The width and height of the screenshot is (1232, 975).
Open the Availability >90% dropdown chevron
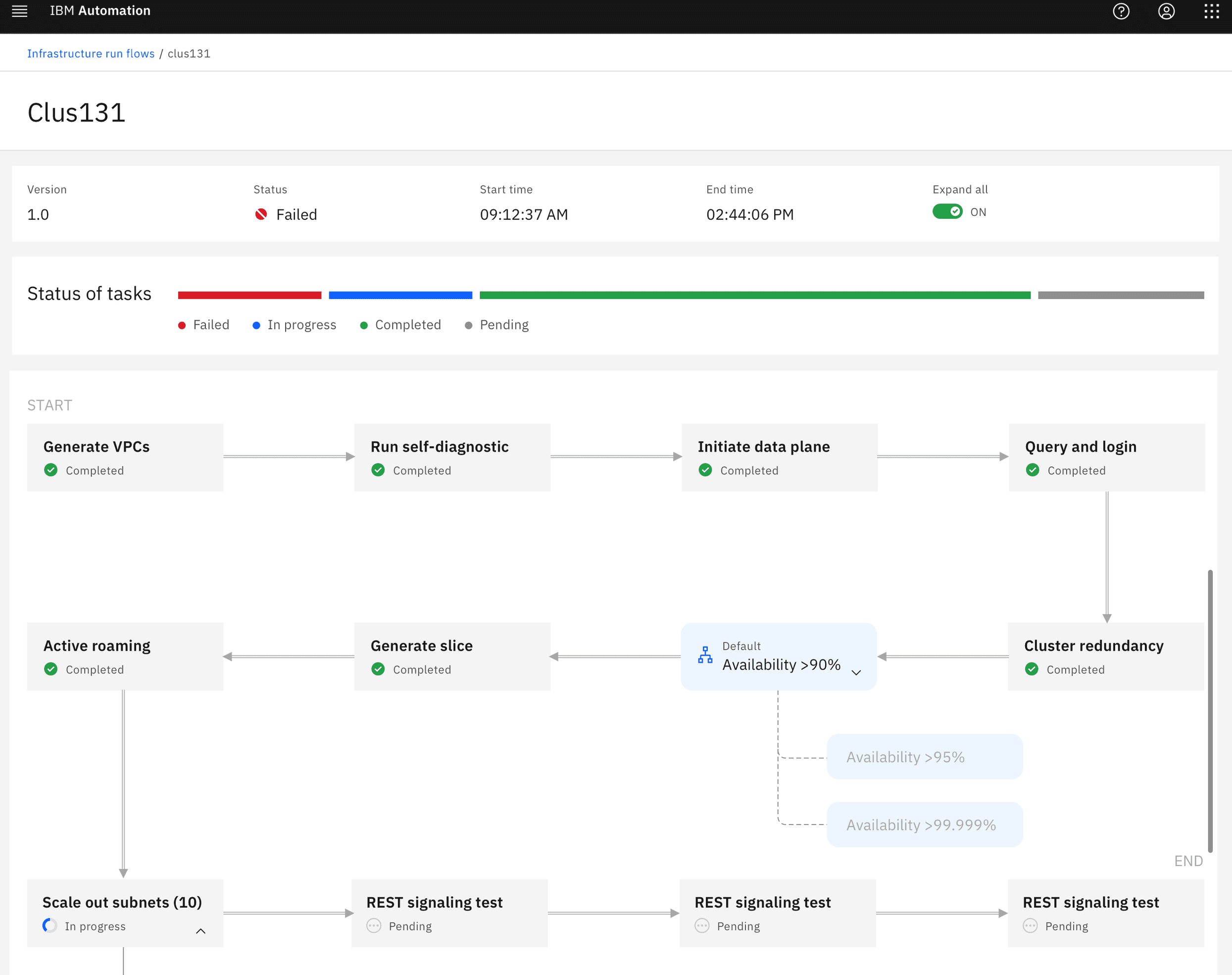856,672
